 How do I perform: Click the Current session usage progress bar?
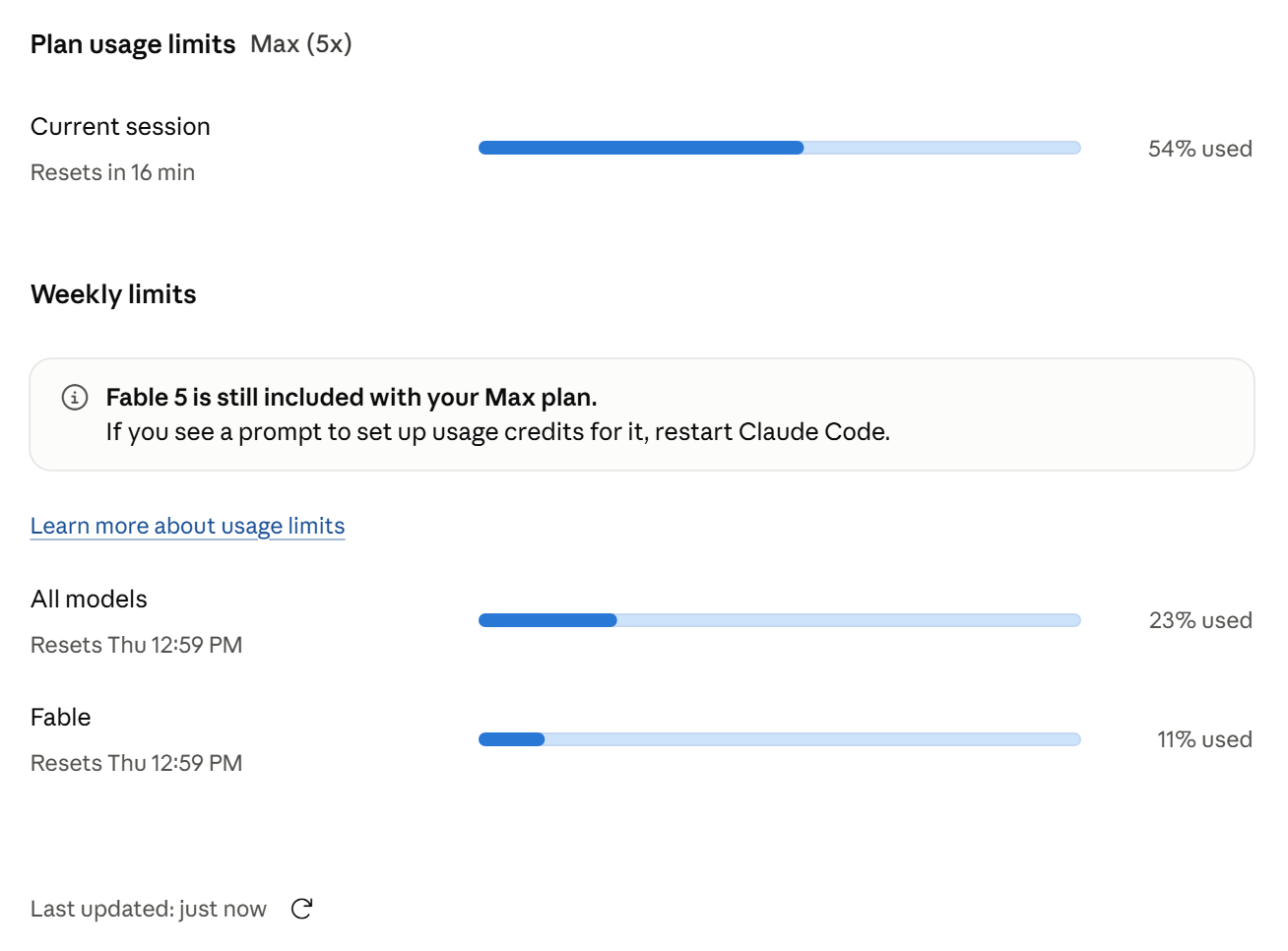(x=779, y=148)
